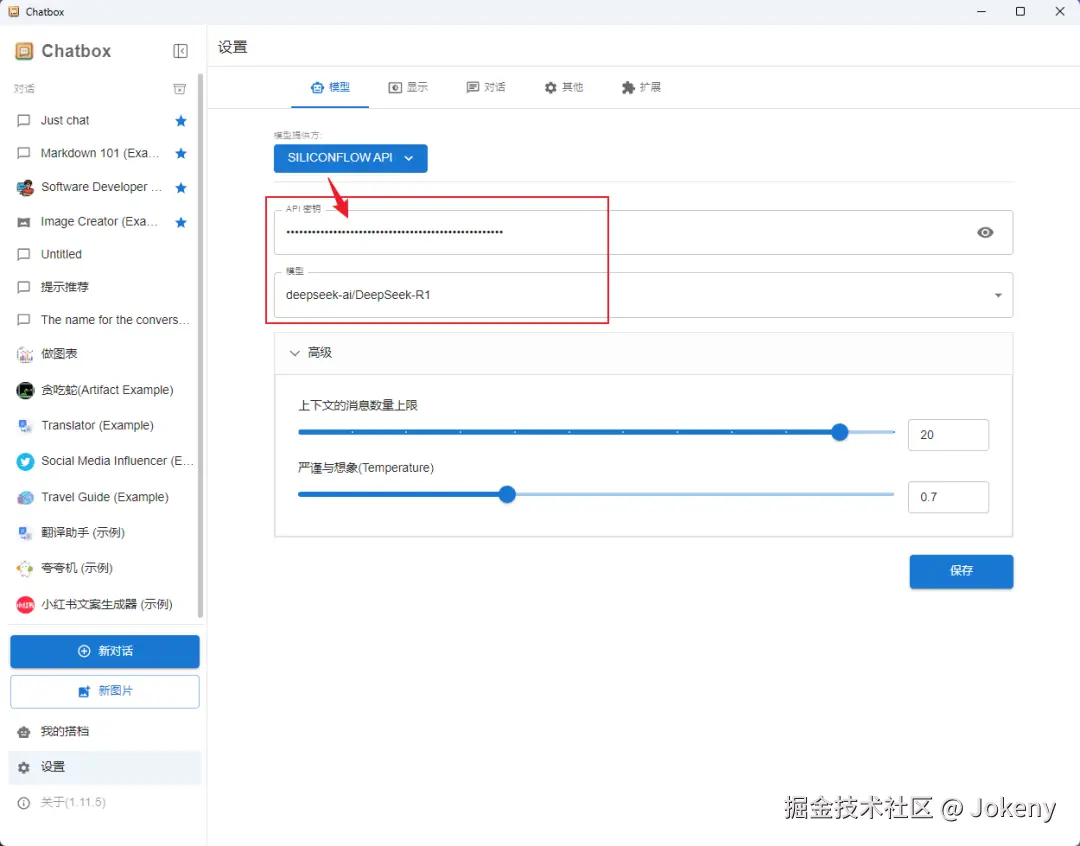Click the Image Creator picture icon
Viewport: 1080px width, 846px height.
23,222
